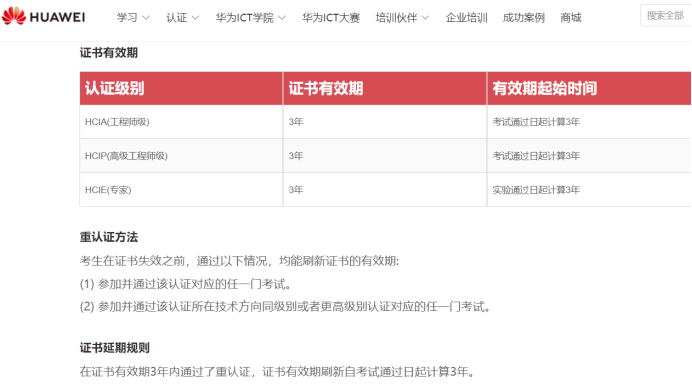
Task: Expand the 培训伙伴 dropdown chevron
Action: (x=425, y=18)
